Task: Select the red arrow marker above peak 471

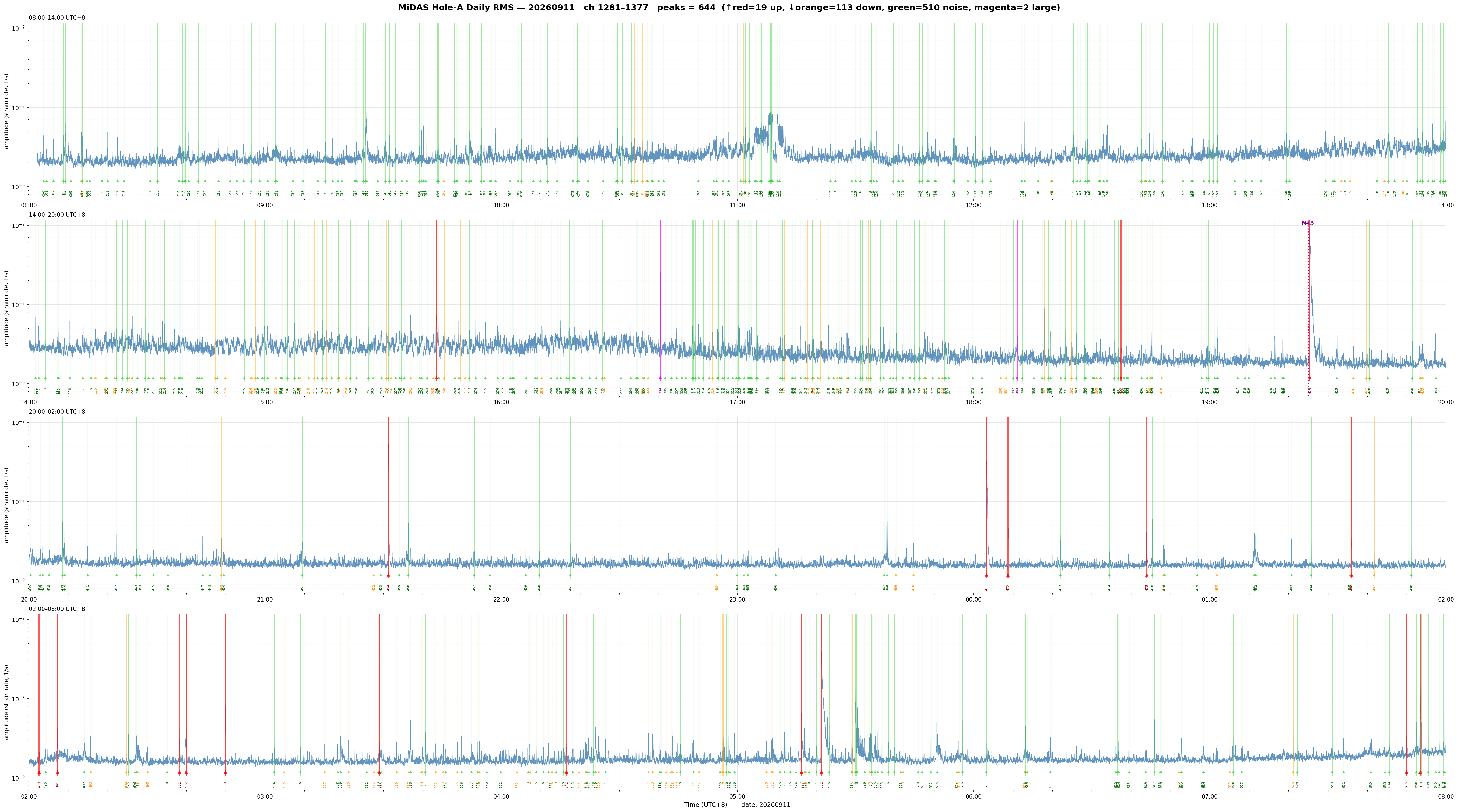Action: [x=986, y=575]
